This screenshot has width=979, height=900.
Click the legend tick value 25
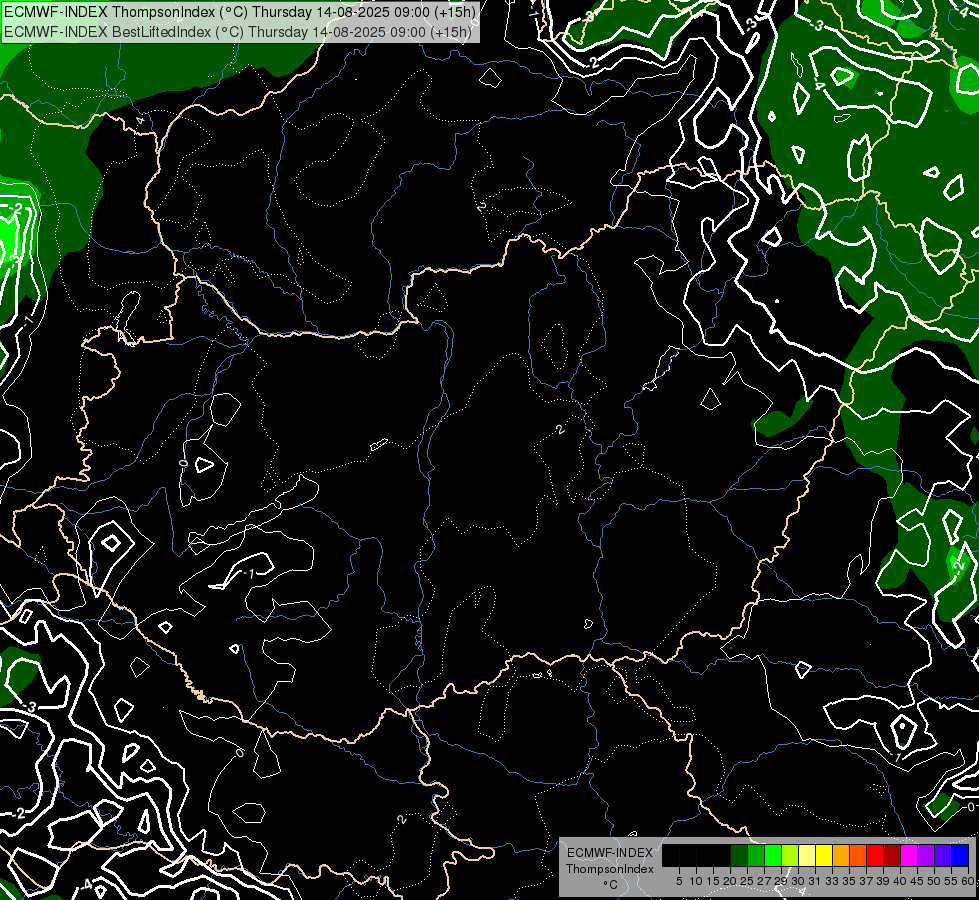coord(747,881)
